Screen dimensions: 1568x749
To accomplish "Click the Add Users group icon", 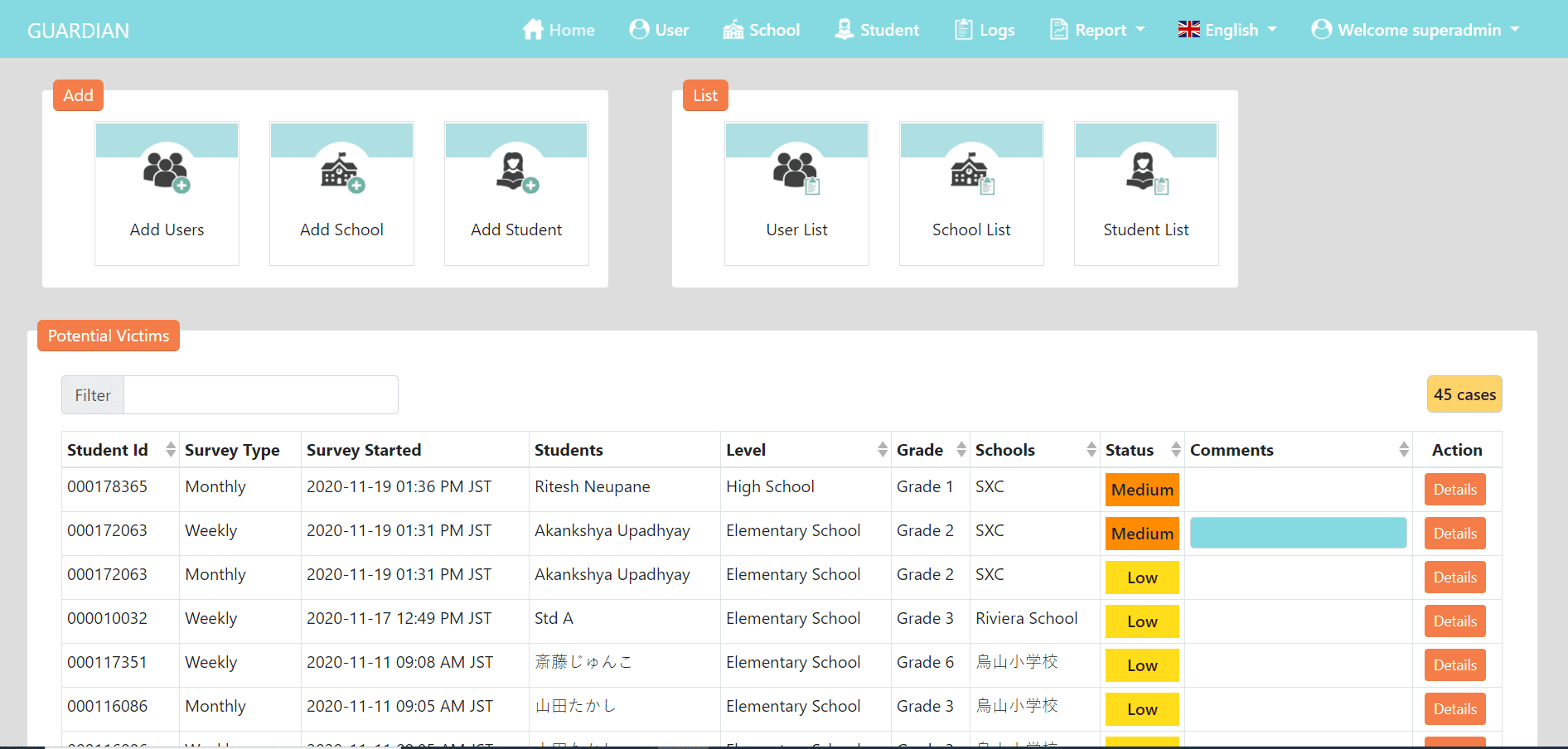I will [167, 172].
